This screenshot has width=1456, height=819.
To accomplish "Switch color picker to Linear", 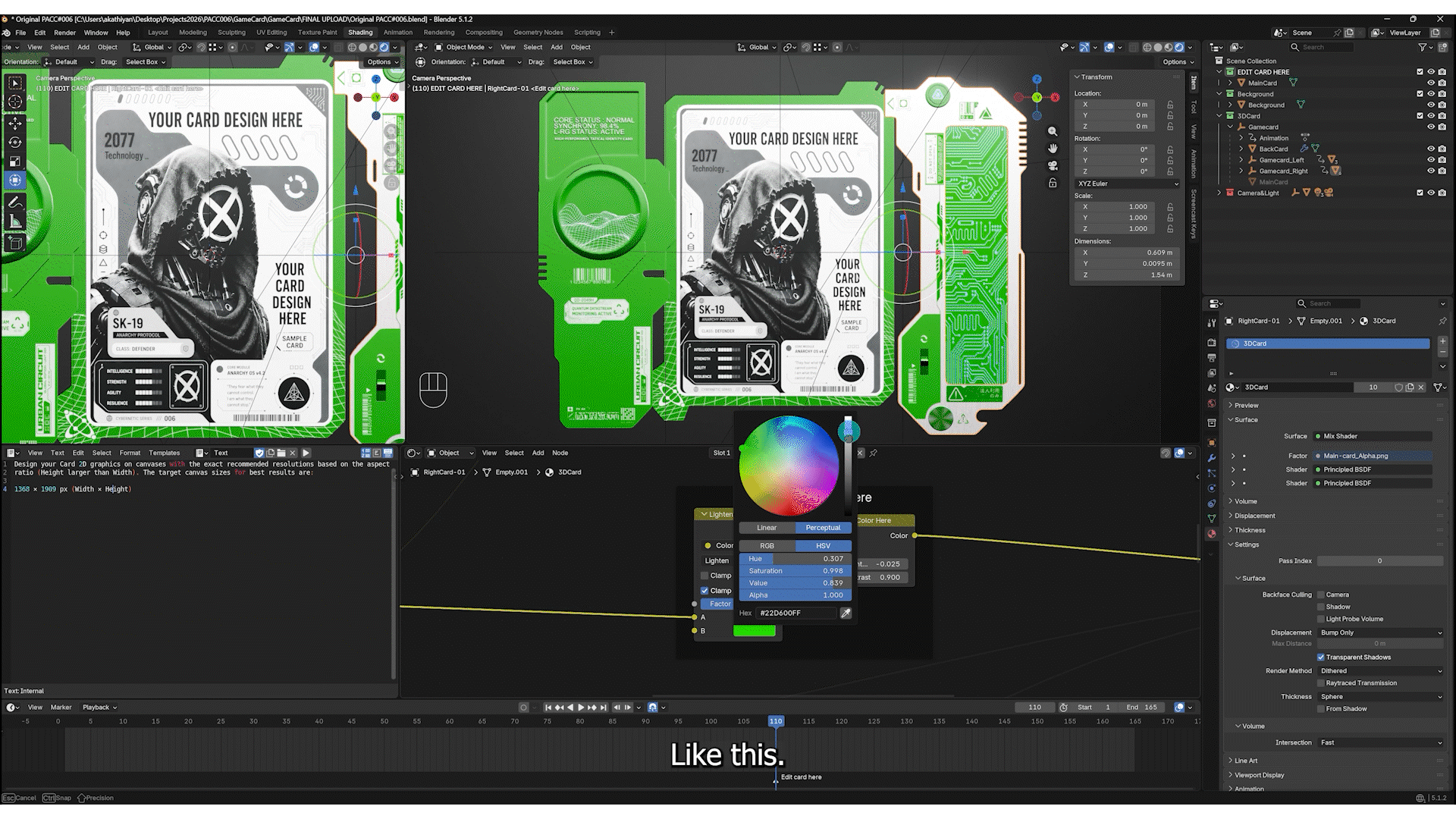I will (x=767, y=528).
